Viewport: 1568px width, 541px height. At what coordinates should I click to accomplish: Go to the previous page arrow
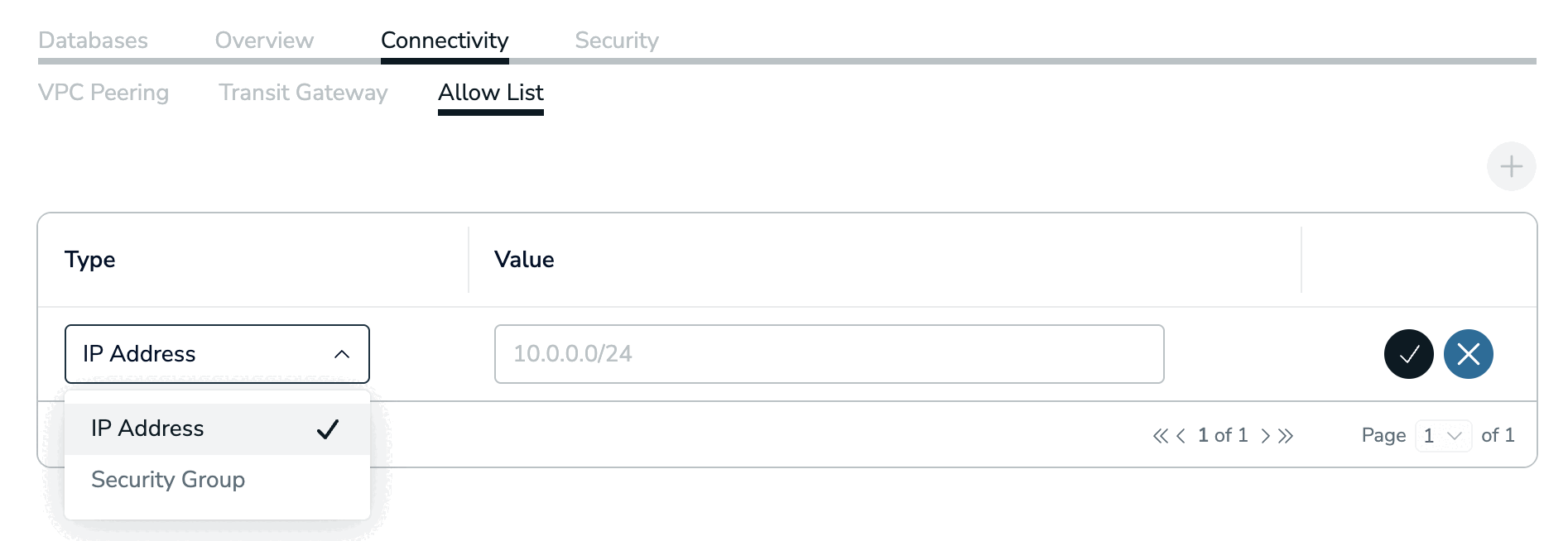pyautogui.click(x=1181, y=436)
